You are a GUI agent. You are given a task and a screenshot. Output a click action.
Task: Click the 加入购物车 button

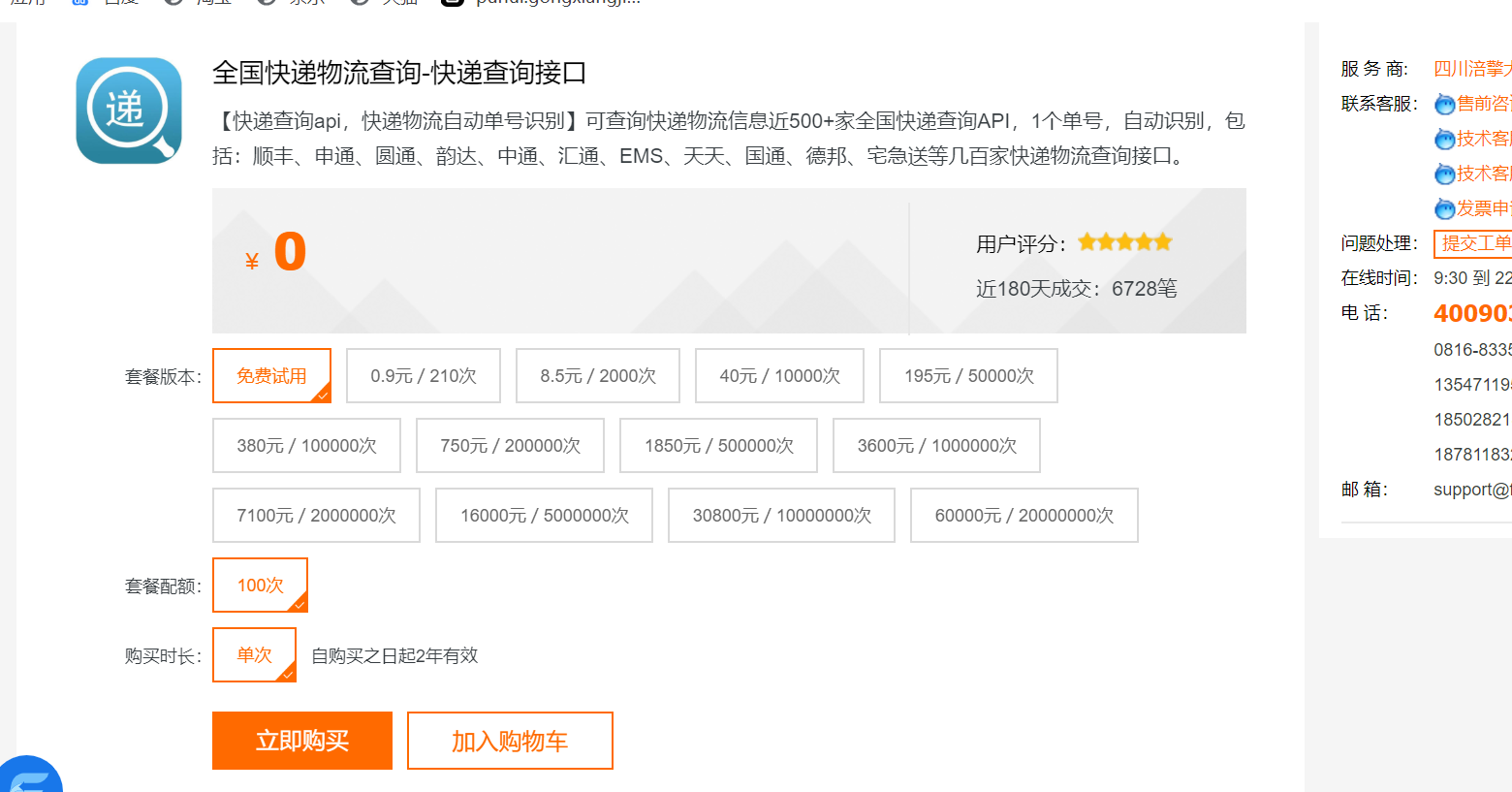510,741
